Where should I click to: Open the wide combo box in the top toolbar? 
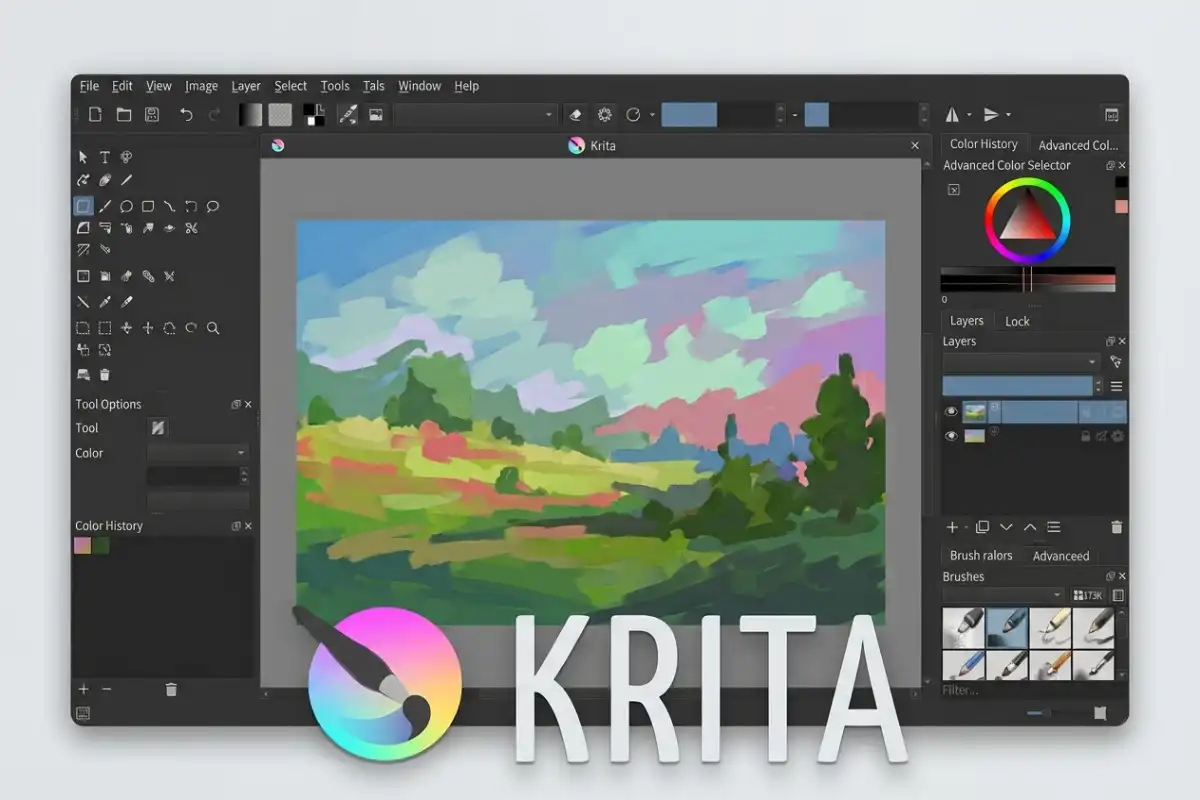point(475,115)
